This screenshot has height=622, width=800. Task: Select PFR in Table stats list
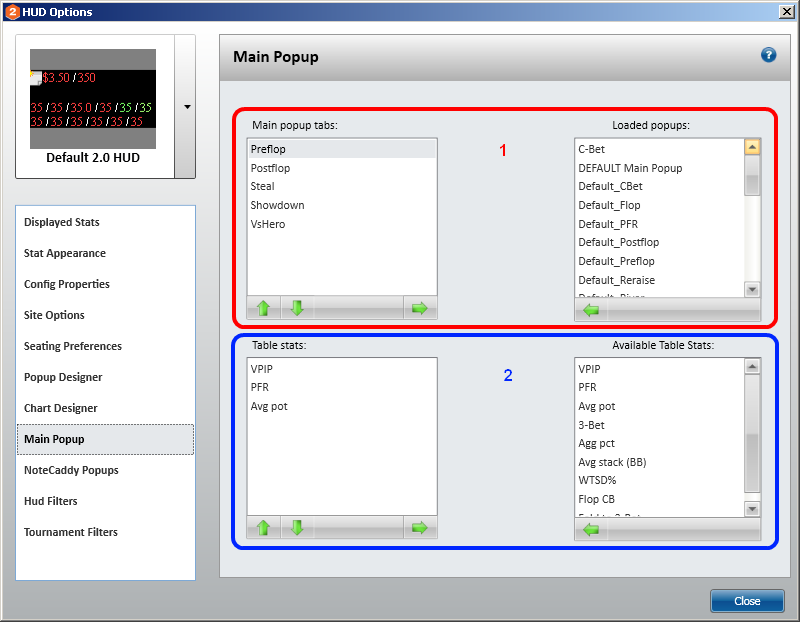(342, 387)
